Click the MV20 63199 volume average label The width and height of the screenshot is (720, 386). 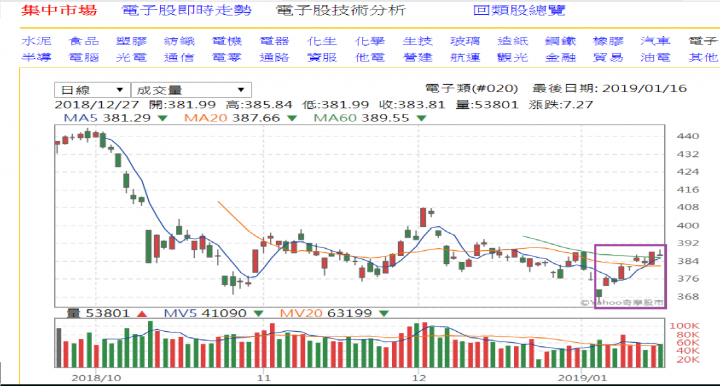[x=326, y=313]
